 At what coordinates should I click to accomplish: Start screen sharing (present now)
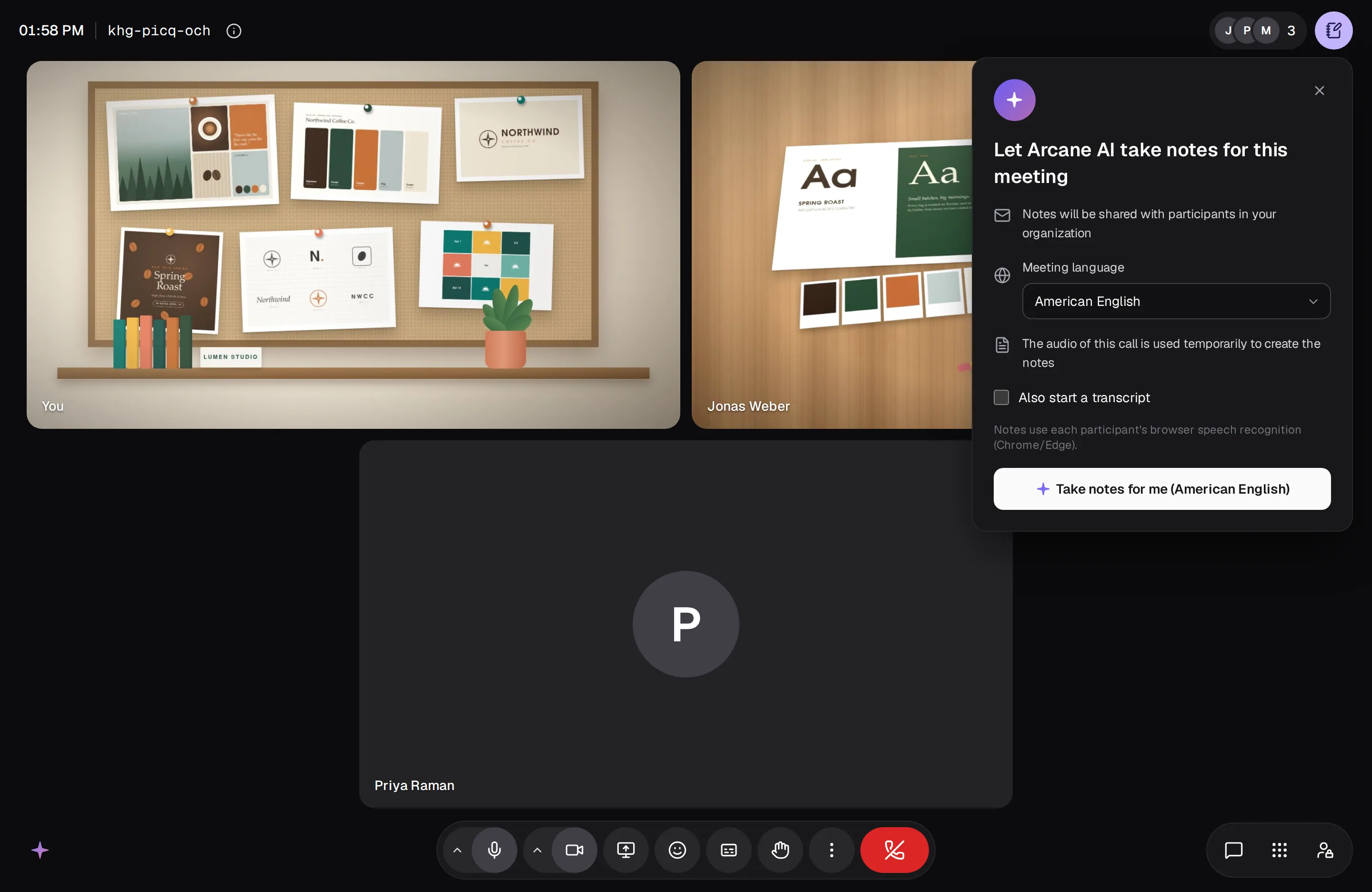pyautogui.click(x=625, y=850)
